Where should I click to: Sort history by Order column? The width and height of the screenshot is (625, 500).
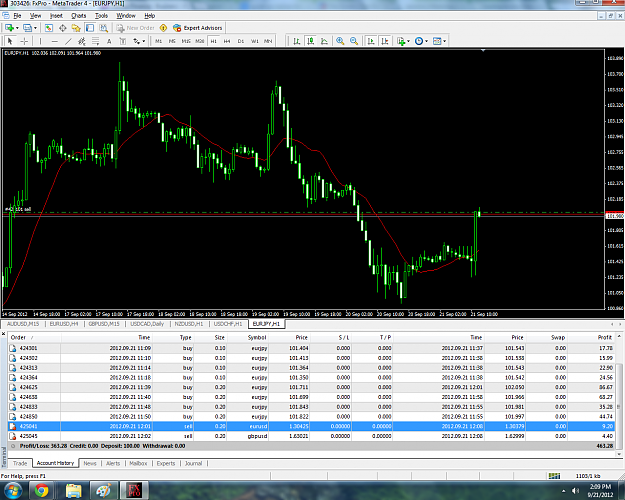tap(34, 337)
